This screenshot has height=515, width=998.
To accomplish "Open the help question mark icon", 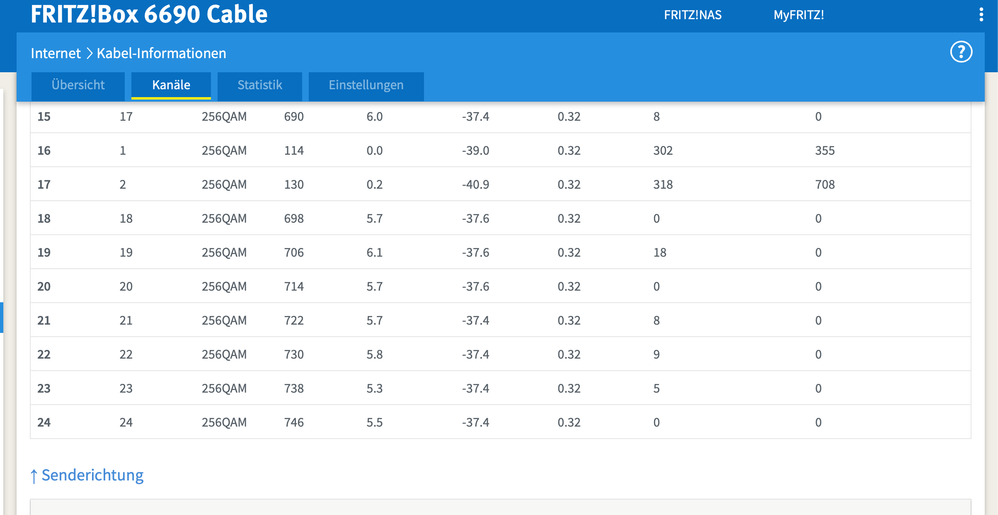I will tap(960, 53).
